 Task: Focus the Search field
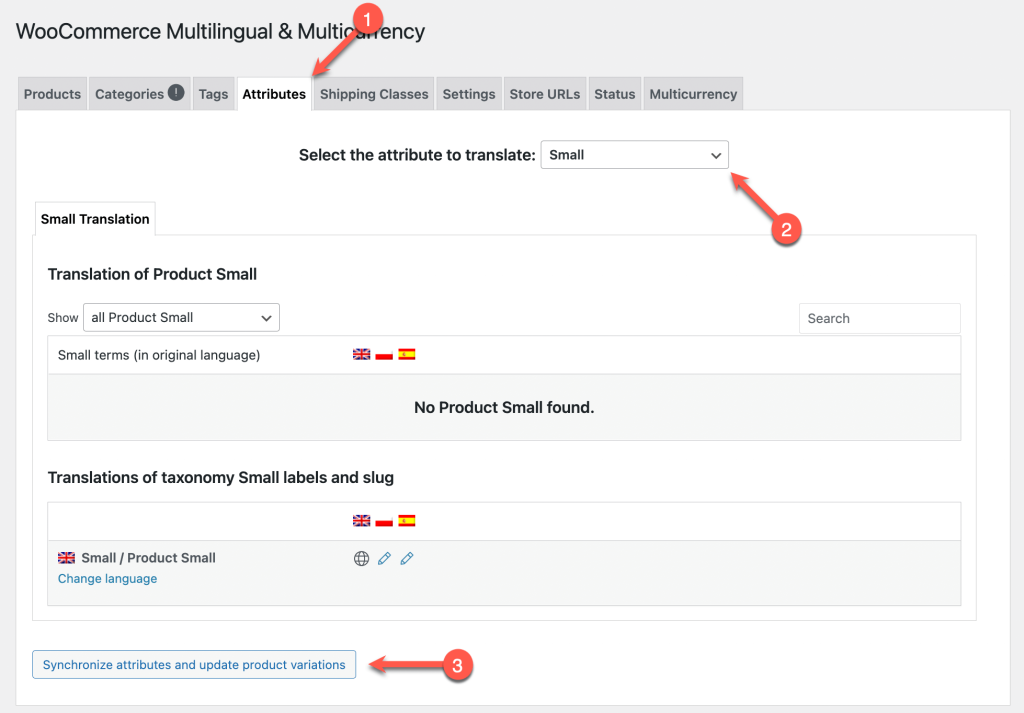pyautogui.click(x=880, y=318)
